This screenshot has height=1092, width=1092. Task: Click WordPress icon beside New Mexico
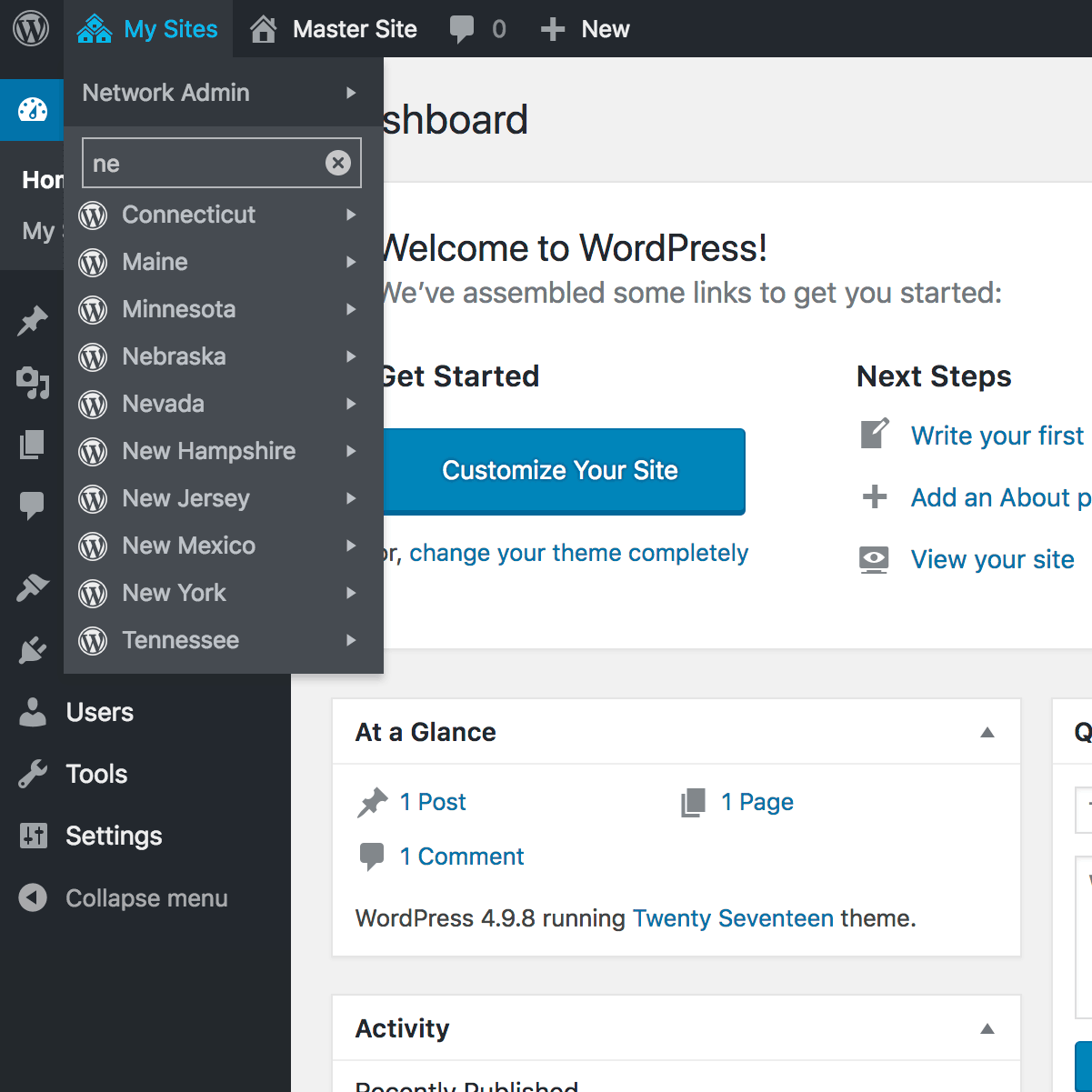tap(93, 546)
